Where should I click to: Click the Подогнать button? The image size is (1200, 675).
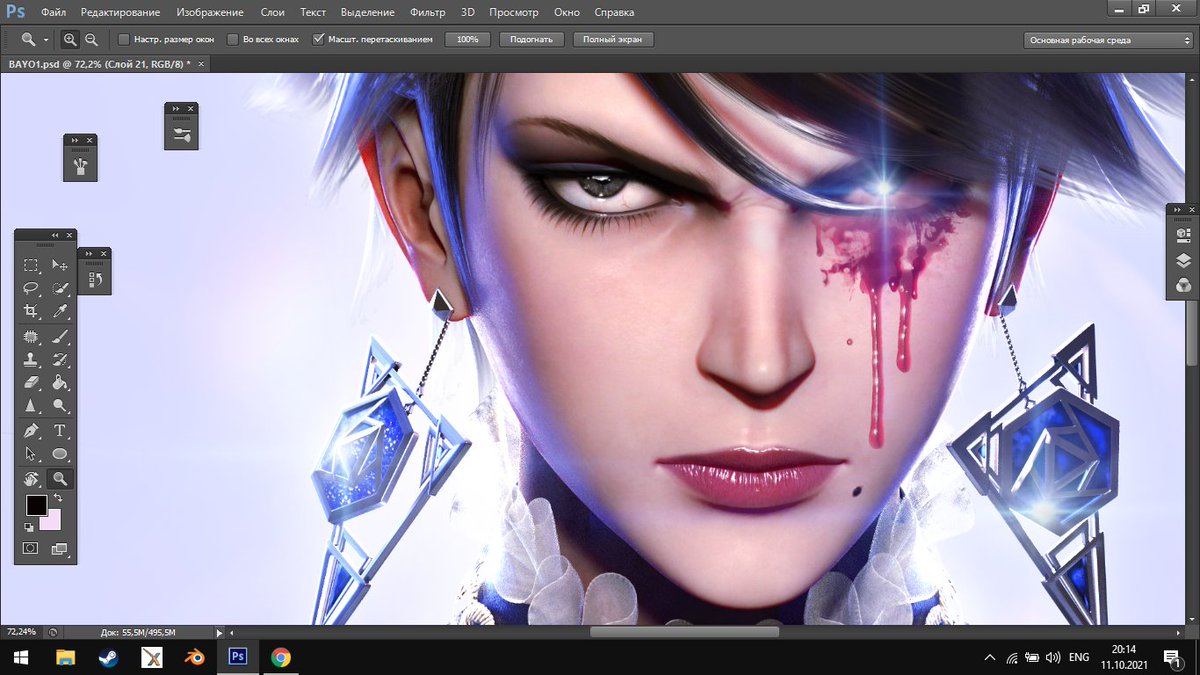click(x=531, y=39)
